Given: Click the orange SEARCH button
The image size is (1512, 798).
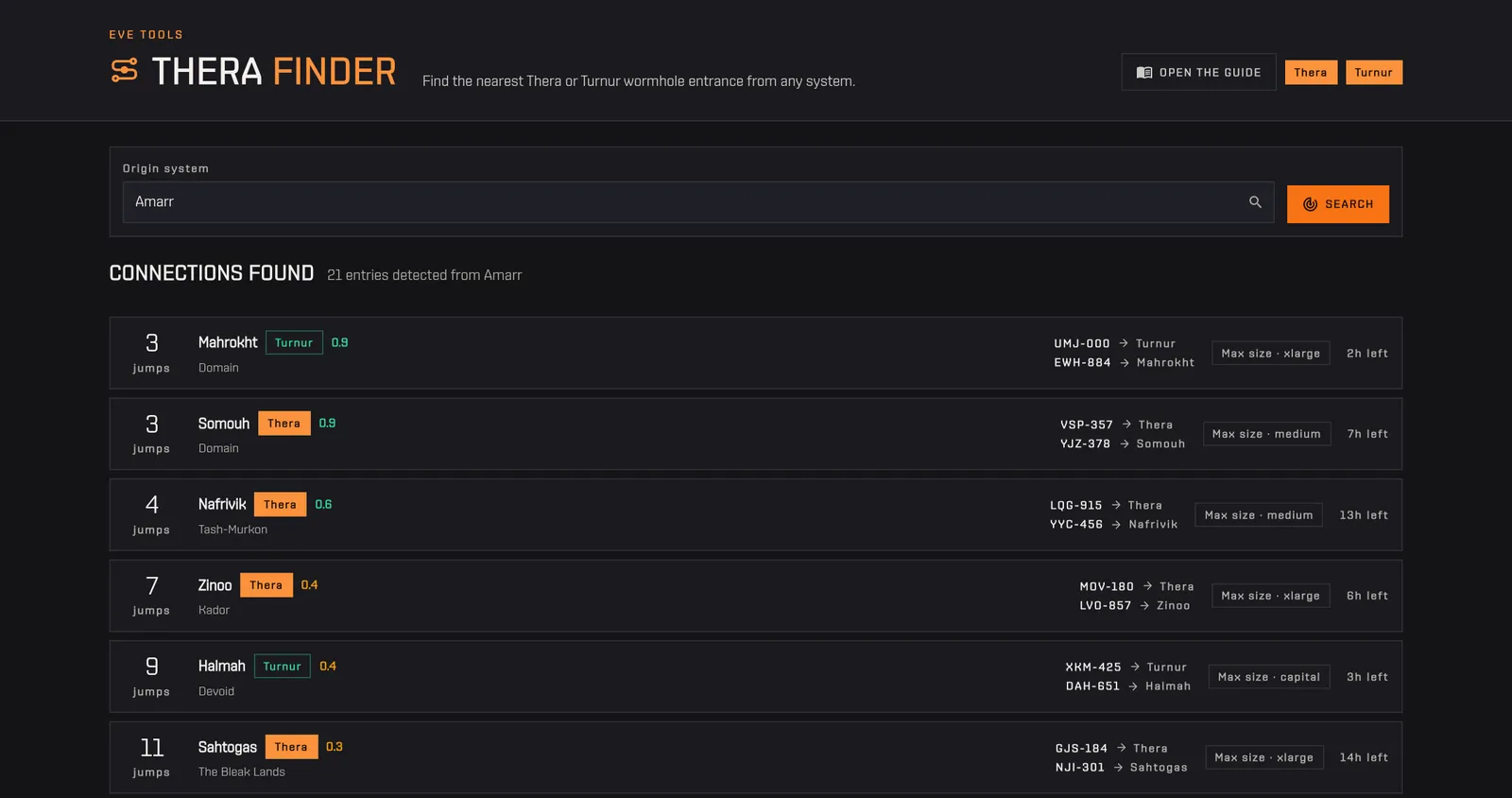Looking at the screenshot, I should (x=1338, y=204).
